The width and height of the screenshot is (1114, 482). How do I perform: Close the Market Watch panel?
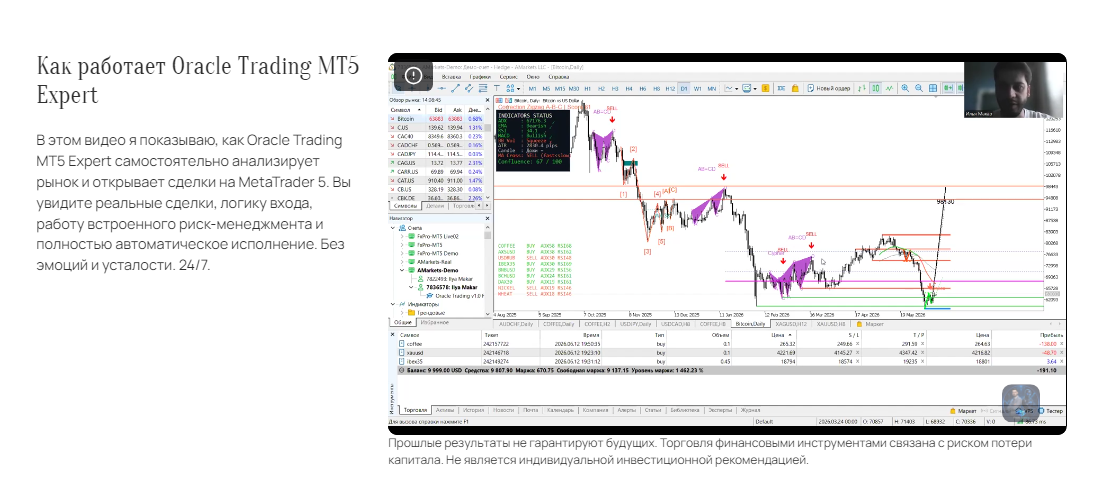pos(487,100)
